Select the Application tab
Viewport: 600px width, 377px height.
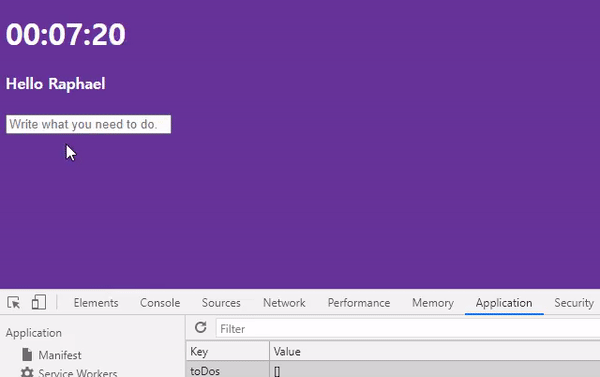click(x=504, y=303)
